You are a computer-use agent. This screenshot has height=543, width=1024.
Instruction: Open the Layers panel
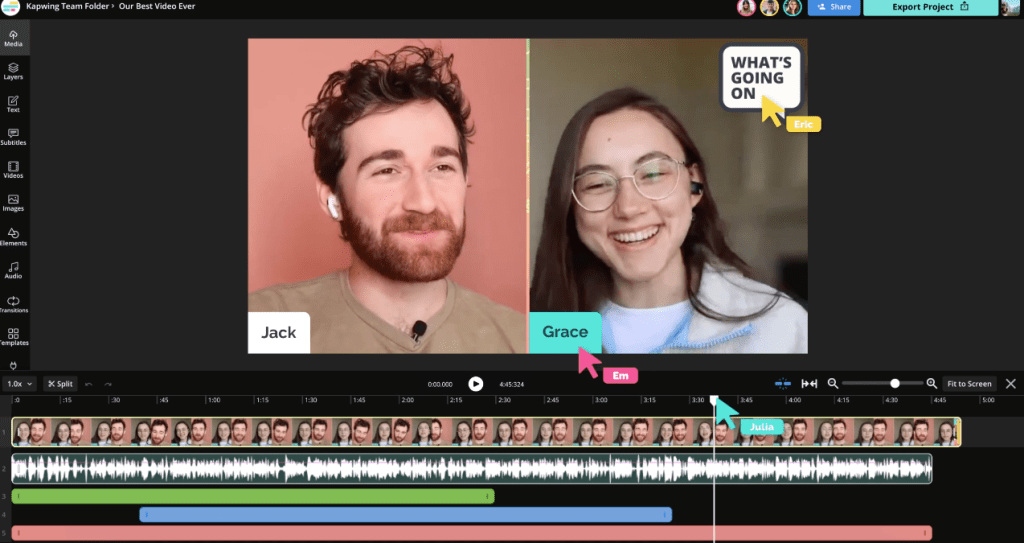point(14,70)
